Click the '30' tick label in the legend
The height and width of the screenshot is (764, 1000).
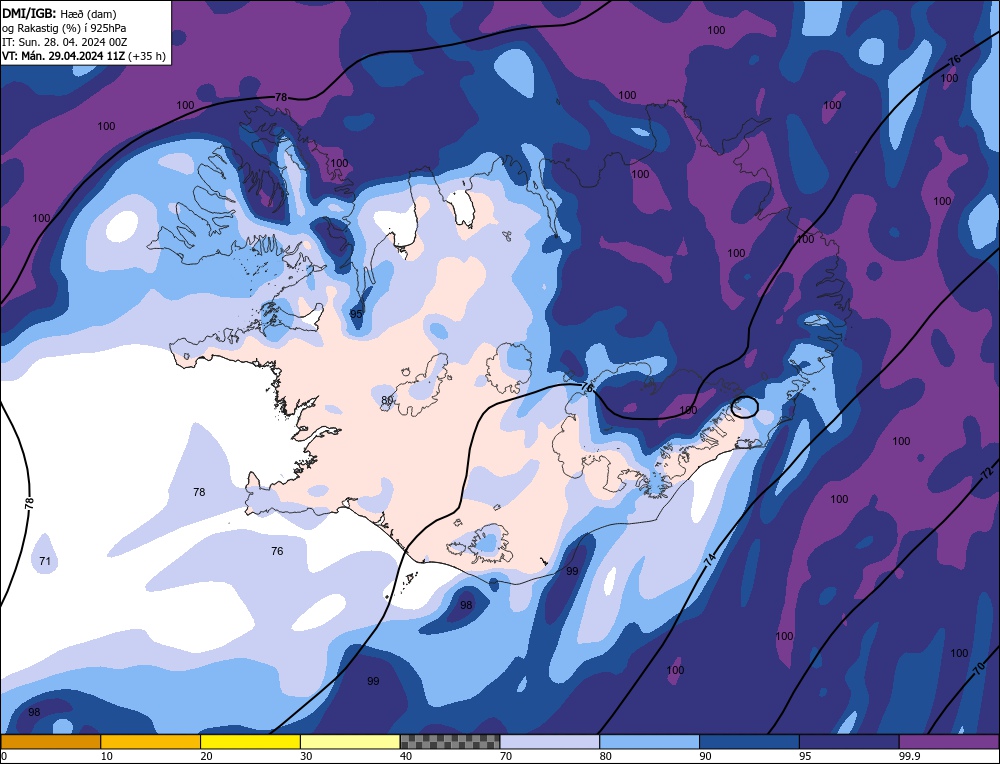point(306,756)
